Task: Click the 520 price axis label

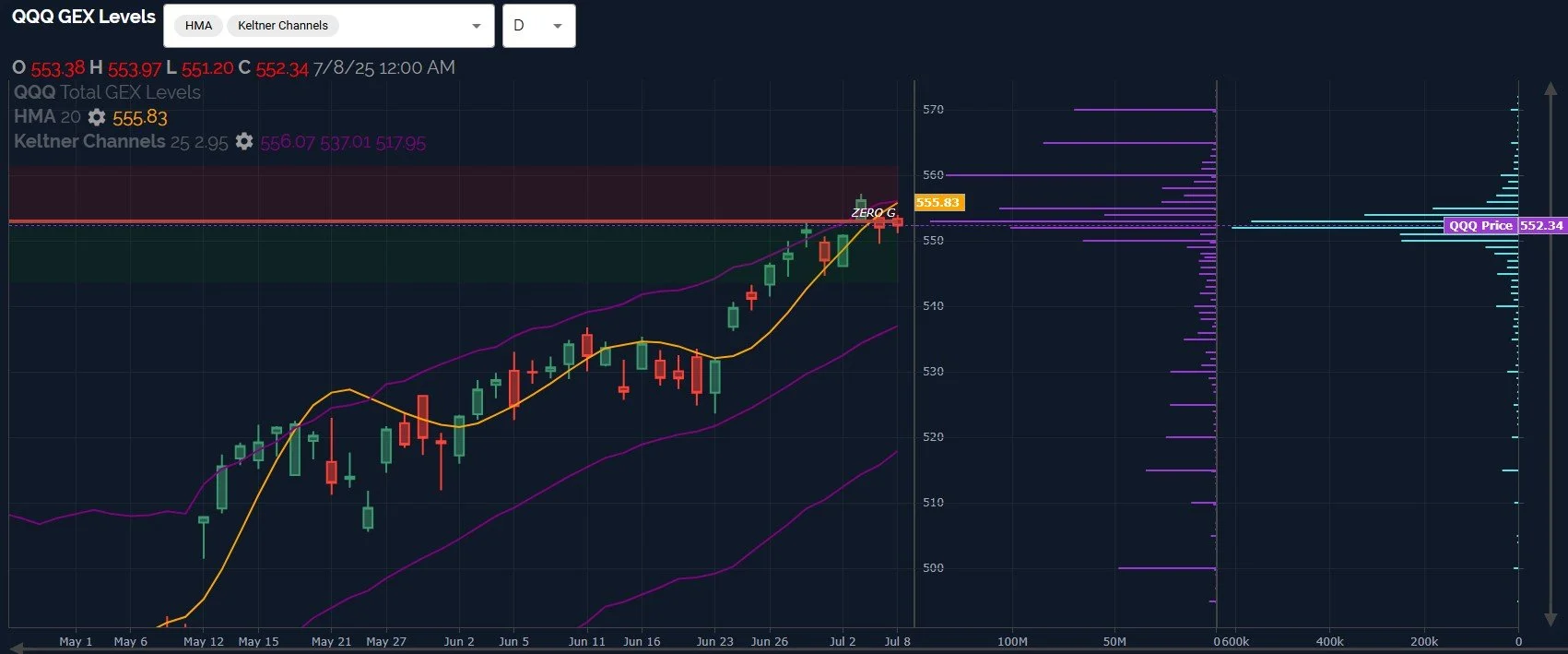Action: (x=933, y=437)
